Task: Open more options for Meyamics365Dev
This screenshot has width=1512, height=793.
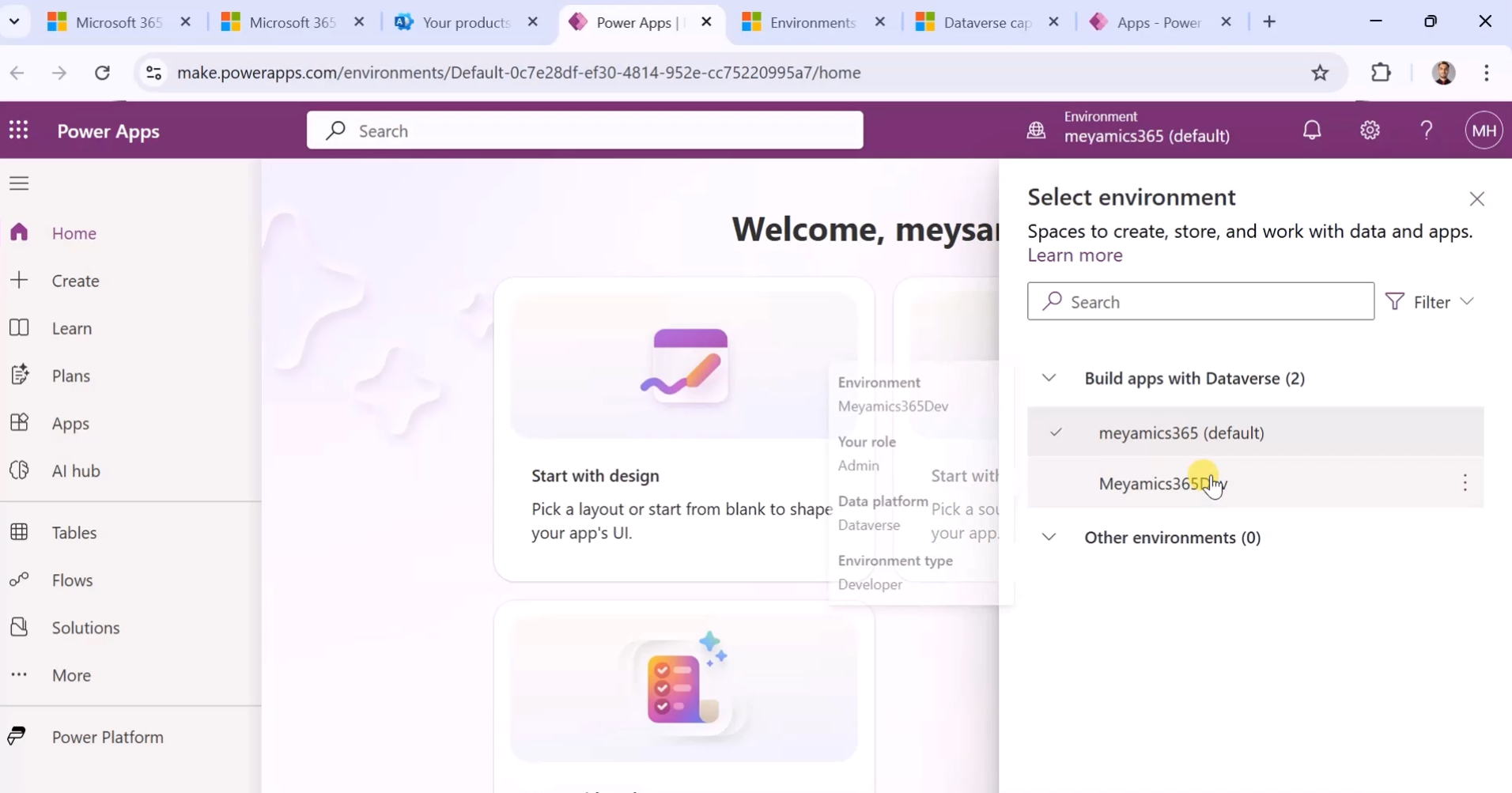Action: coord(1465,483)
